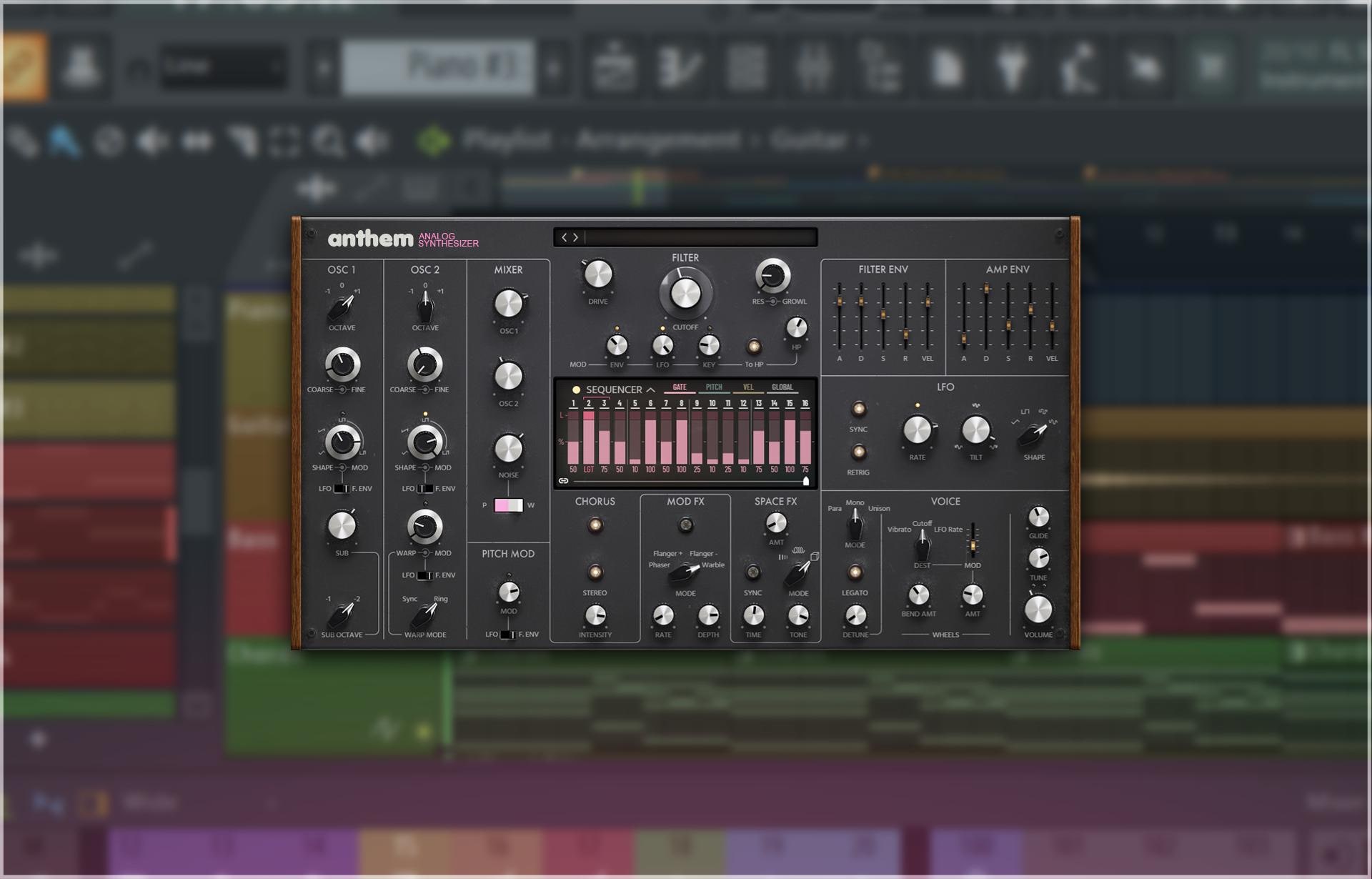Click the next preset arrow in Anthem
The width and height of the screenshot is (1372, 879).
[x=575, y=237]
